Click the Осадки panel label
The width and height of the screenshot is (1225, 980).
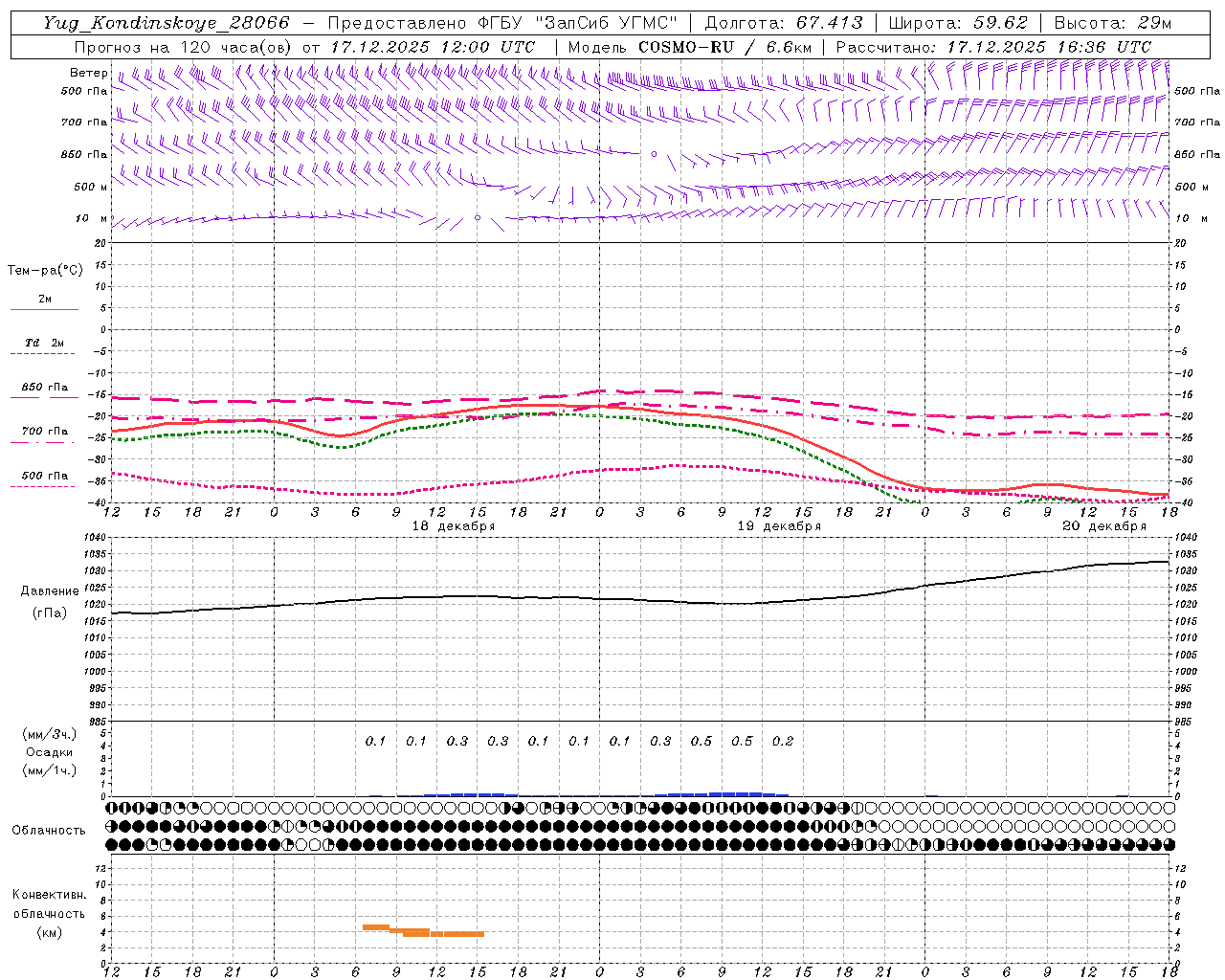tap(50, 752)
